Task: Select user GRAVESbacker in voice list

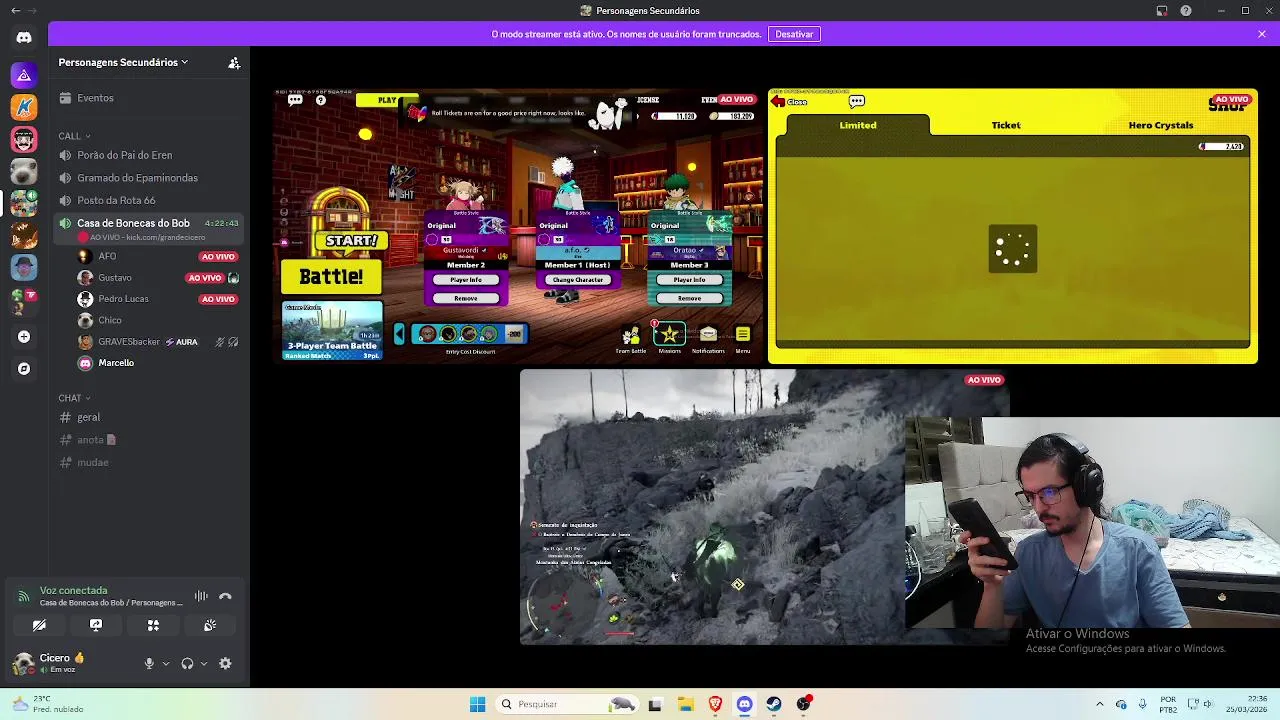Action: (158, 342)
